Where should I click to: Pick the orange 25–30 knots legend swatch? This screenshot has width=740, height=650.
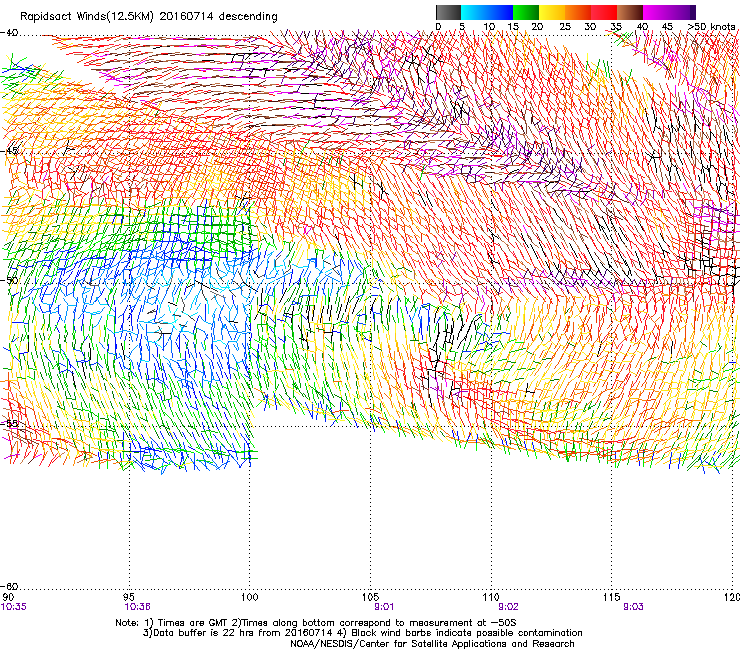578,12
